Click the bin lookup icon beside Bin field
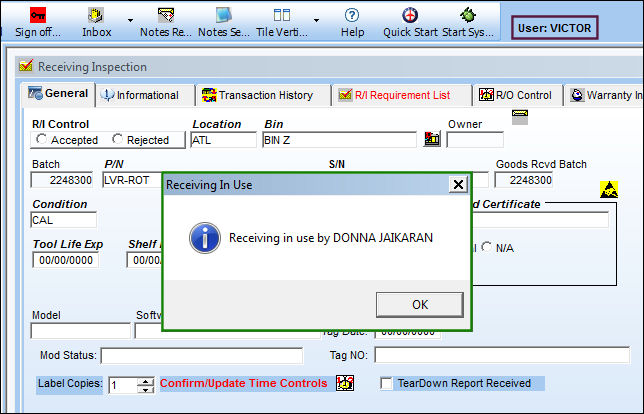 click(x=432, y=139)
